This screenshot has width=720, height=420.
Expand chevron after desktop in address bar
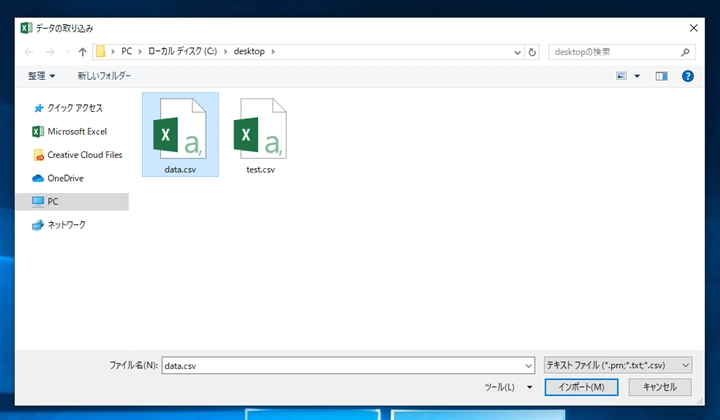click(x=273, y=51)
